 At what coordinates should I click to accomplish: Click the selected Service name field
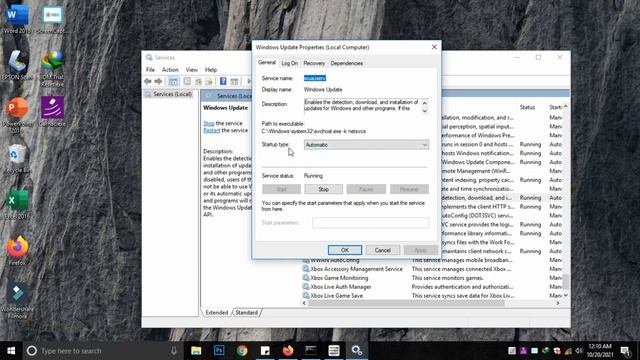click(x=315, y=78)
